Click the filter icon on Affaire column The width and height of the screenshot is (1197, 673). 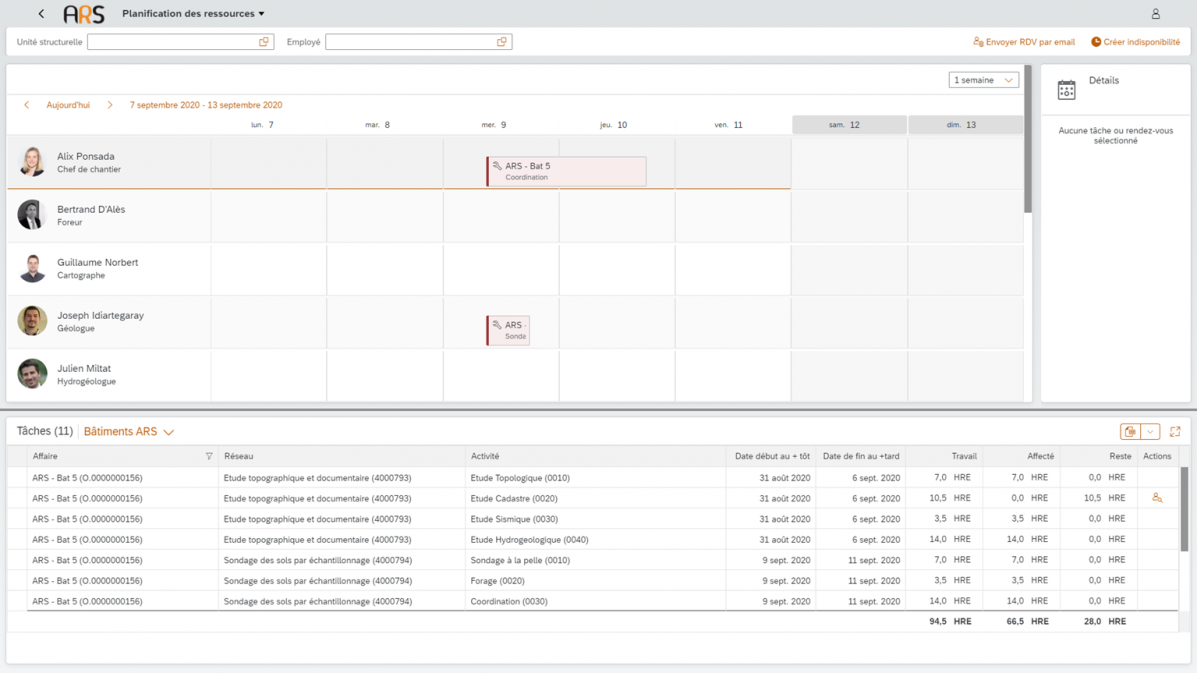point(209,456)
